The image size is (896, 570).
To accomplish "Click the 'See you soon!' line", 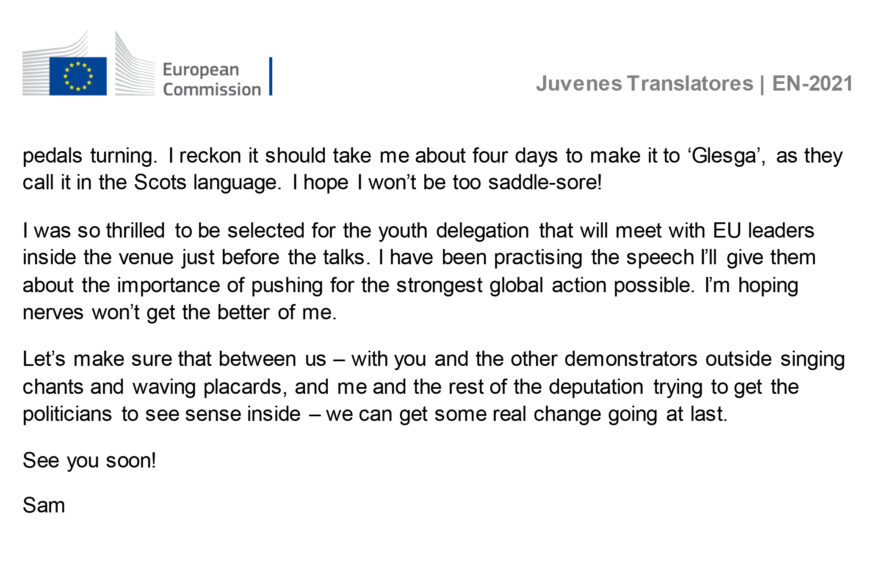I will click(x=89, y=461).
